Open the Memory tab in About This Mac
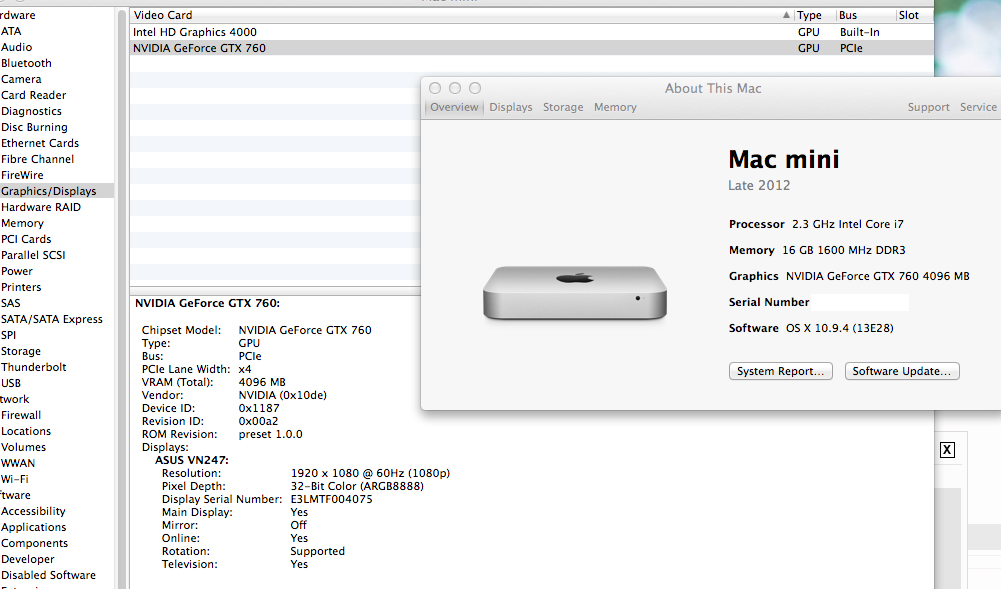 pos(615,107)
